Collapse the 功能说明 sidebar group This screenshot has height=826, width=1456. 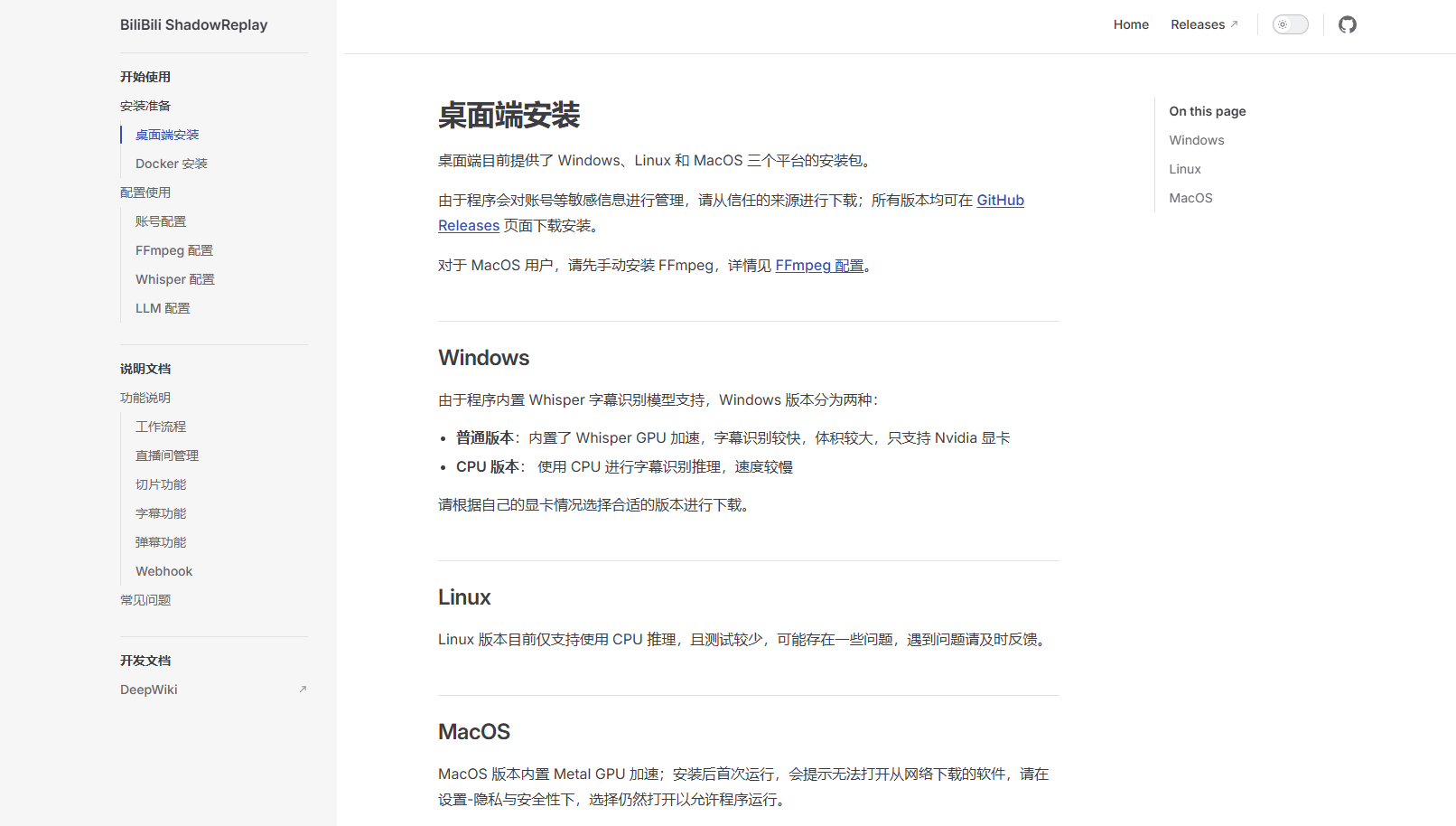(145, 398)
